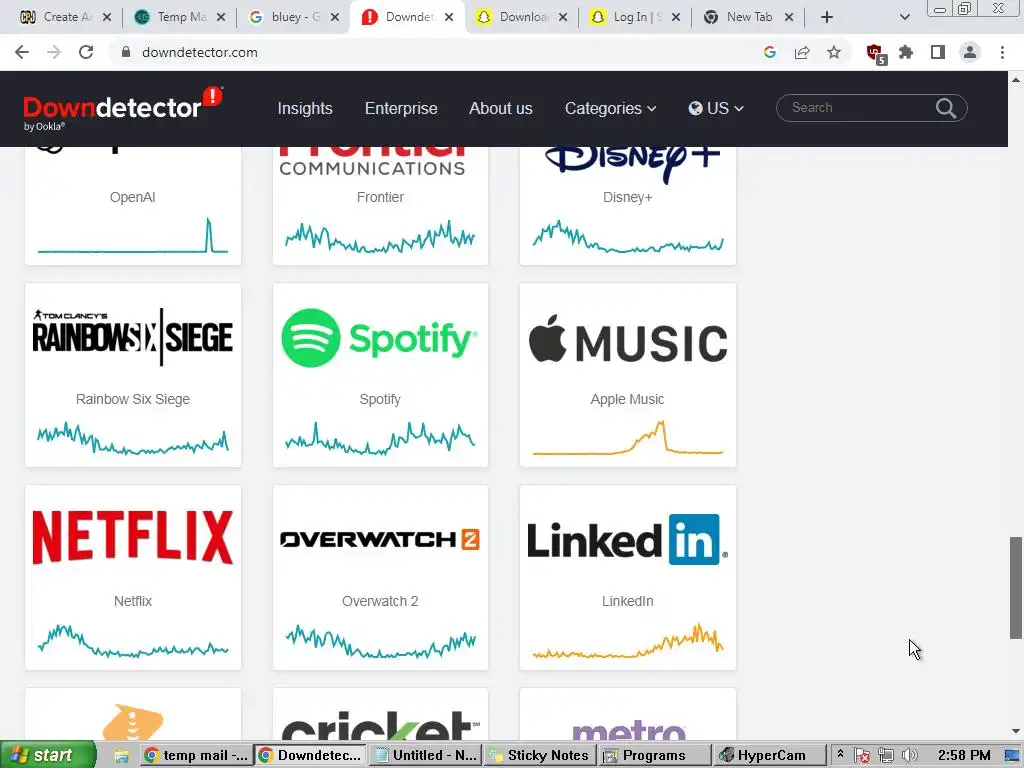Image resolution: width=1024 pixels, height=768 pixels.
Task: Open the Disney+ outage card
Action: pos(628,206)
